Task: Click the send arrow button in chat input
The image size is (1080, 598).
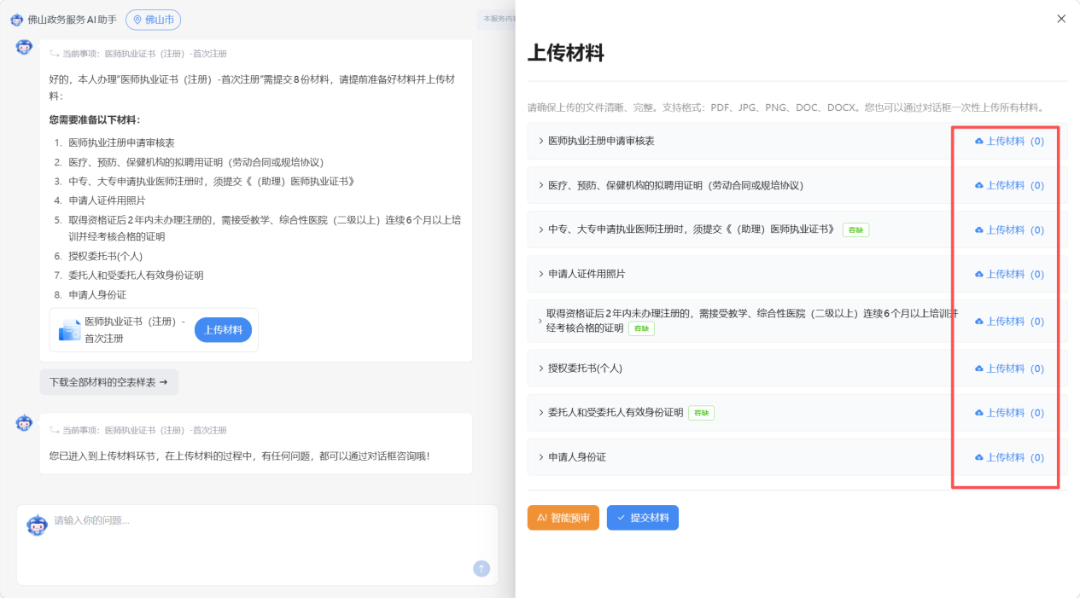Action: [481, 568]
